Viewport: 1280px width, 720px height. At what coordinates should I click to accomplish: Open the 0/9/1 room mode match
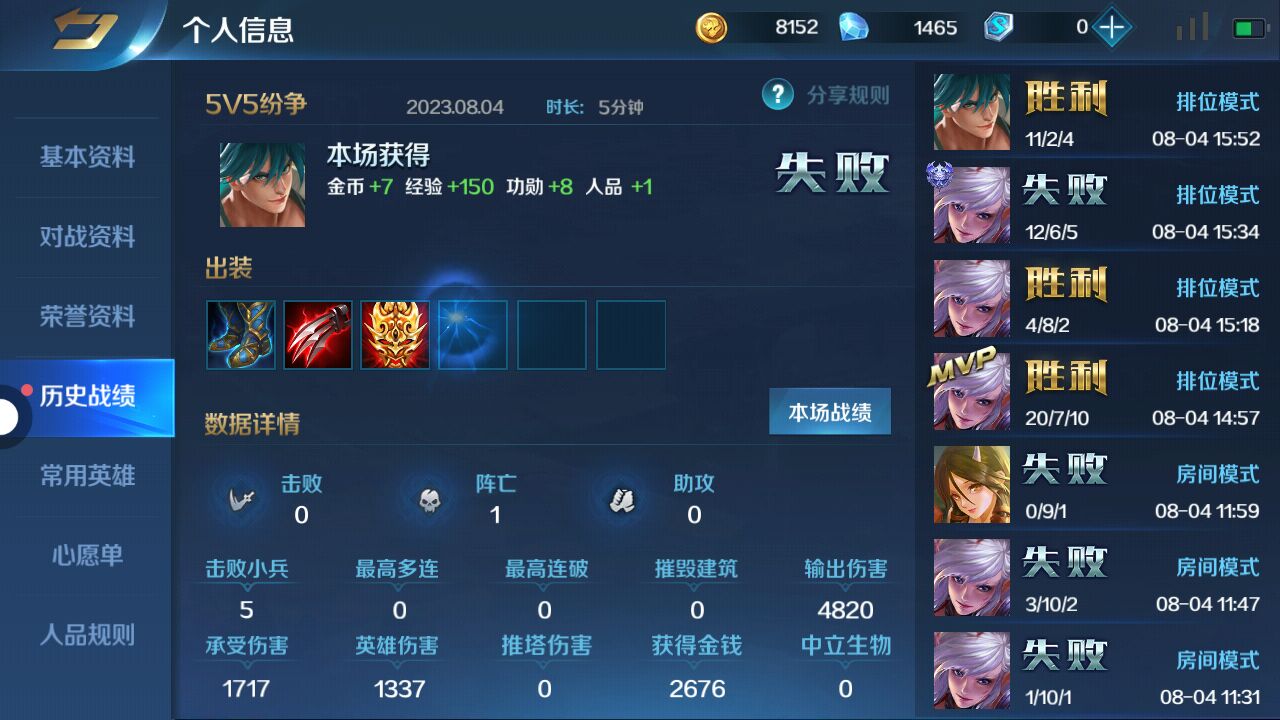(1097, 484)
